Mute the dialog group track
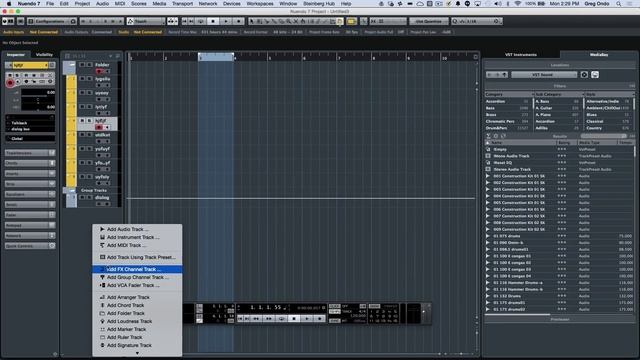The image size is (640, 360). coord(82,197)
